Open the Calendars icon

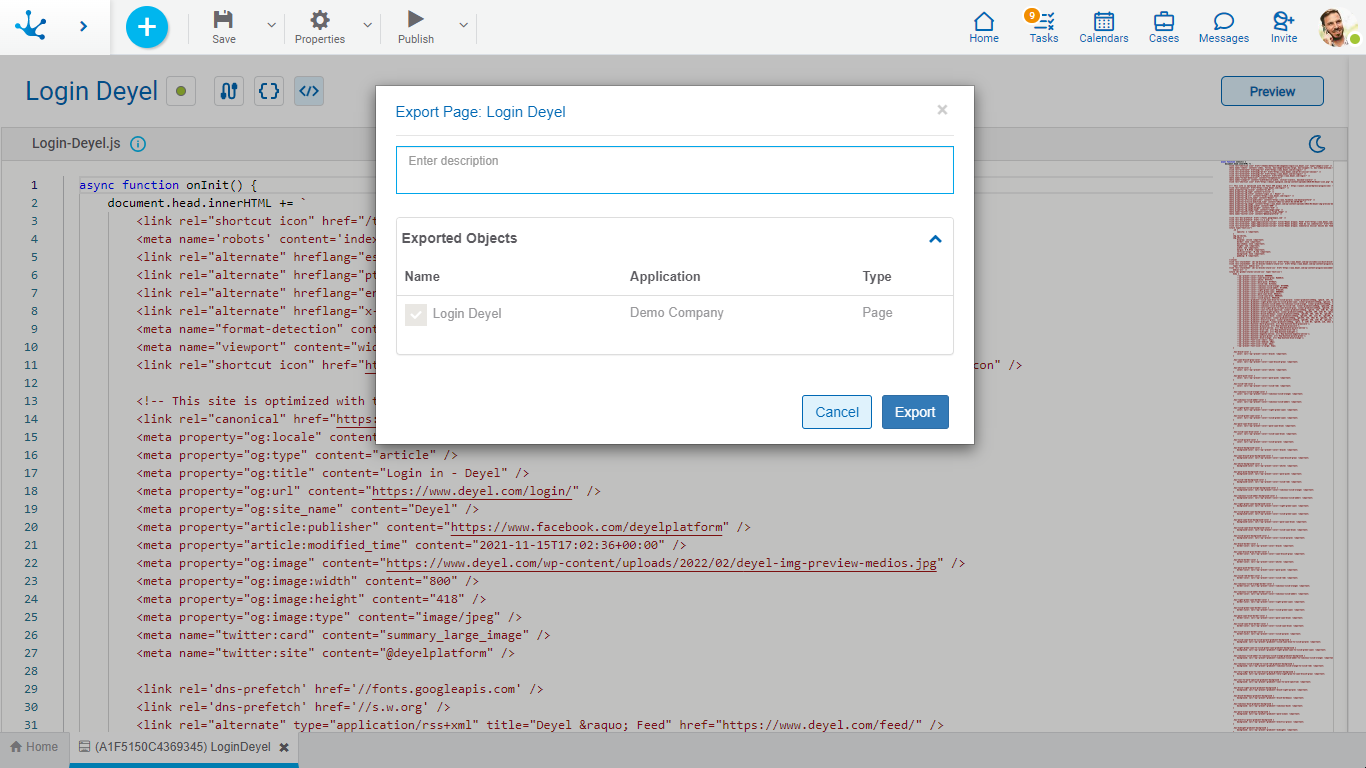tap(1104, 27)
